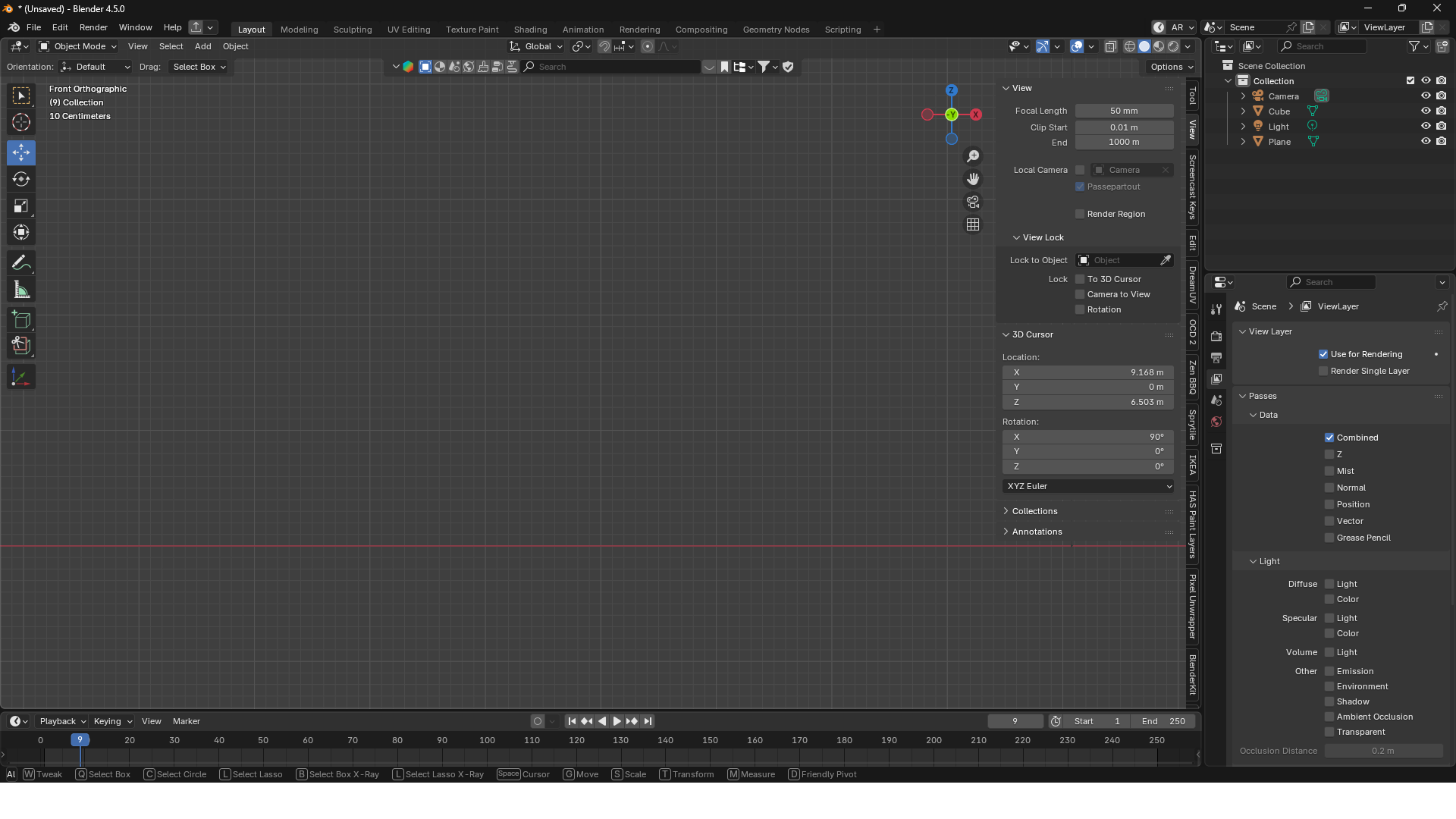The width and height of the screenshot is (1456, 819).
Task: Click the Focal Length 50 mm field
Action: (1125, 111)
